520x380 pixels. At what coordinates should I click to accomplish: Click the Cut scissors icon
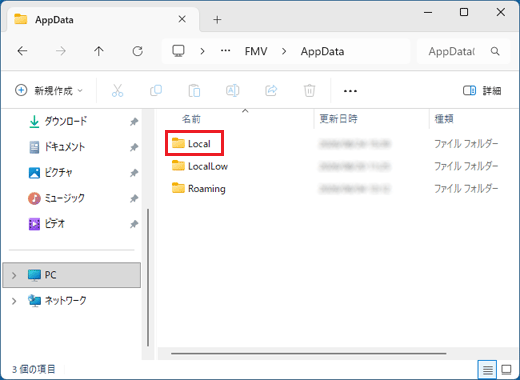pos(117,91)
